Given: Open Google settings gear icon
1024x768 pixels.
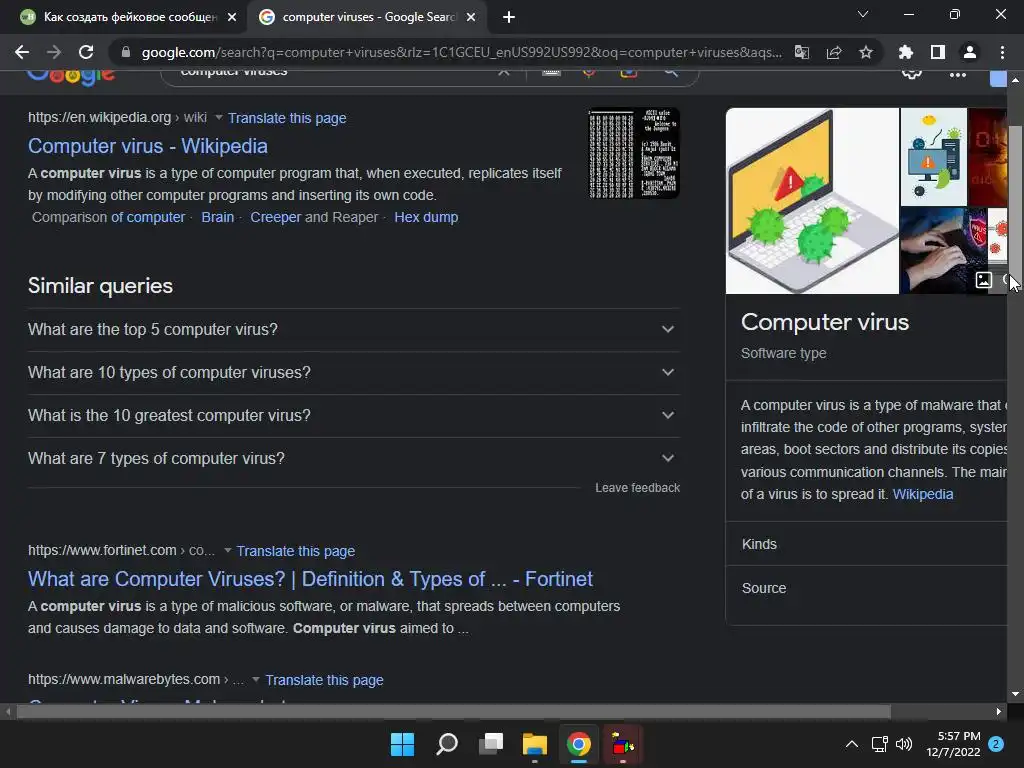Looking at the screenshot, I should [x=912, y=73].
